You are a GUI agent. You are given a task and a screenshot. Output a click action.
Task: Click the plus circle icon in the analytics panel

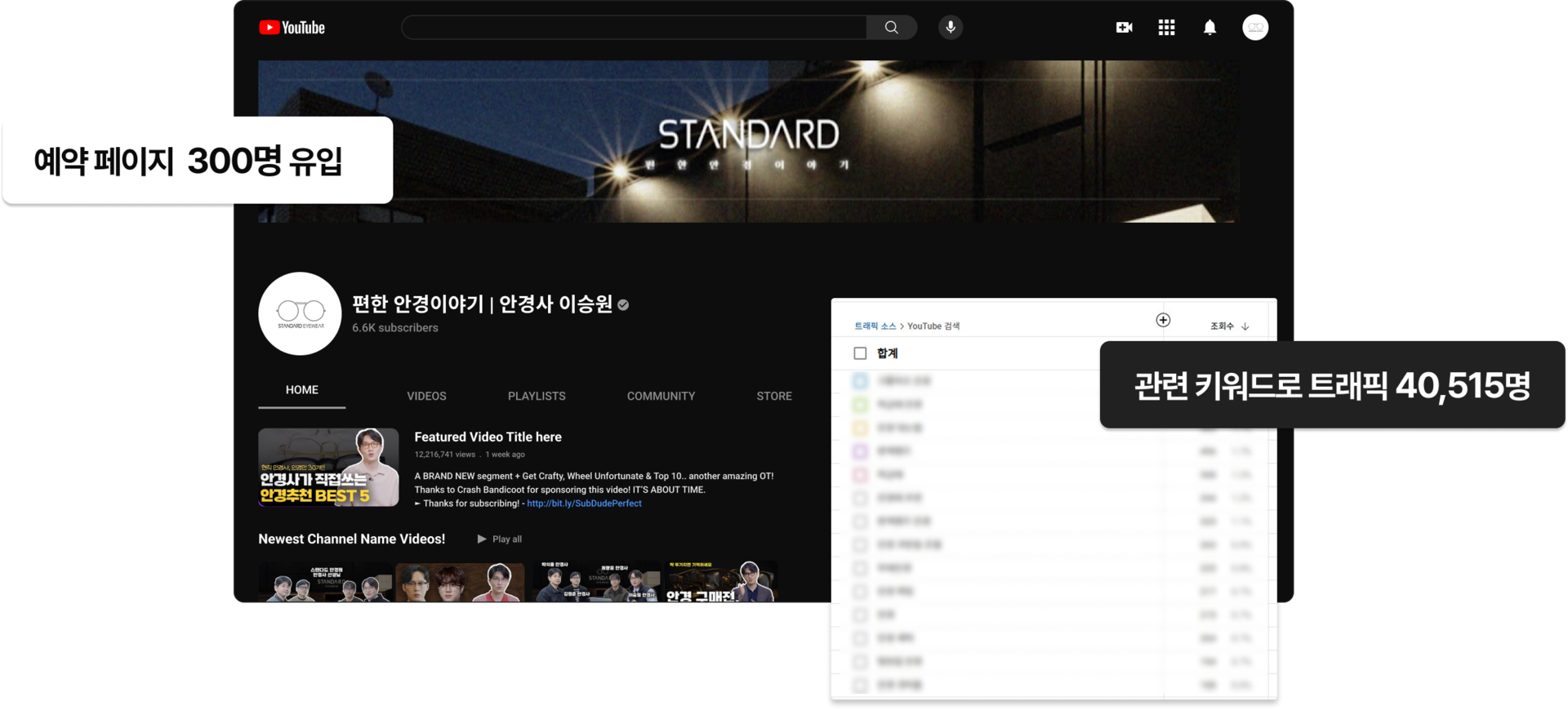[1163, 320]
